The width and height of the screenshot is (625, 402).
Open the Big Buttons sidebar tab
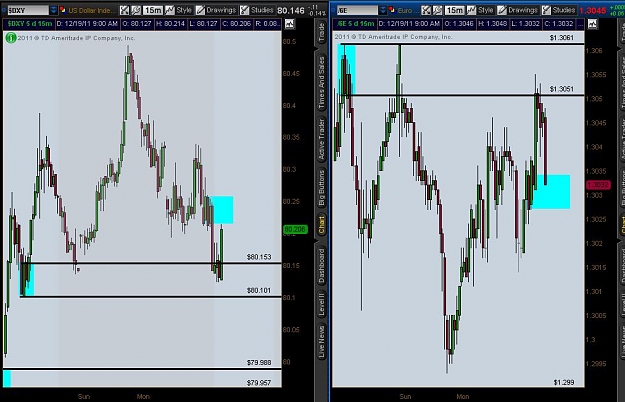[x=321, y=188]
